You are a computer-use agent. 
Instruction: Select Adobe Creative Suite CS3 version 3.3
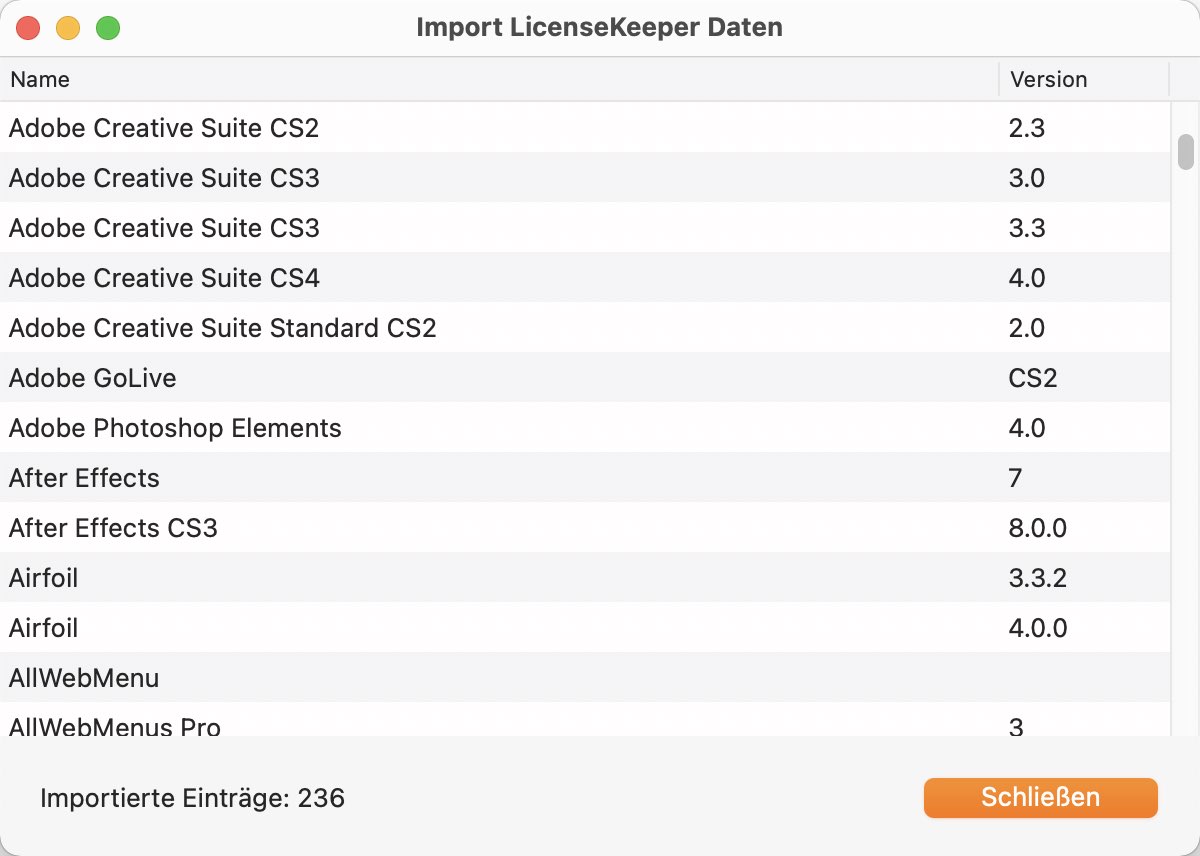coord(585,227)
